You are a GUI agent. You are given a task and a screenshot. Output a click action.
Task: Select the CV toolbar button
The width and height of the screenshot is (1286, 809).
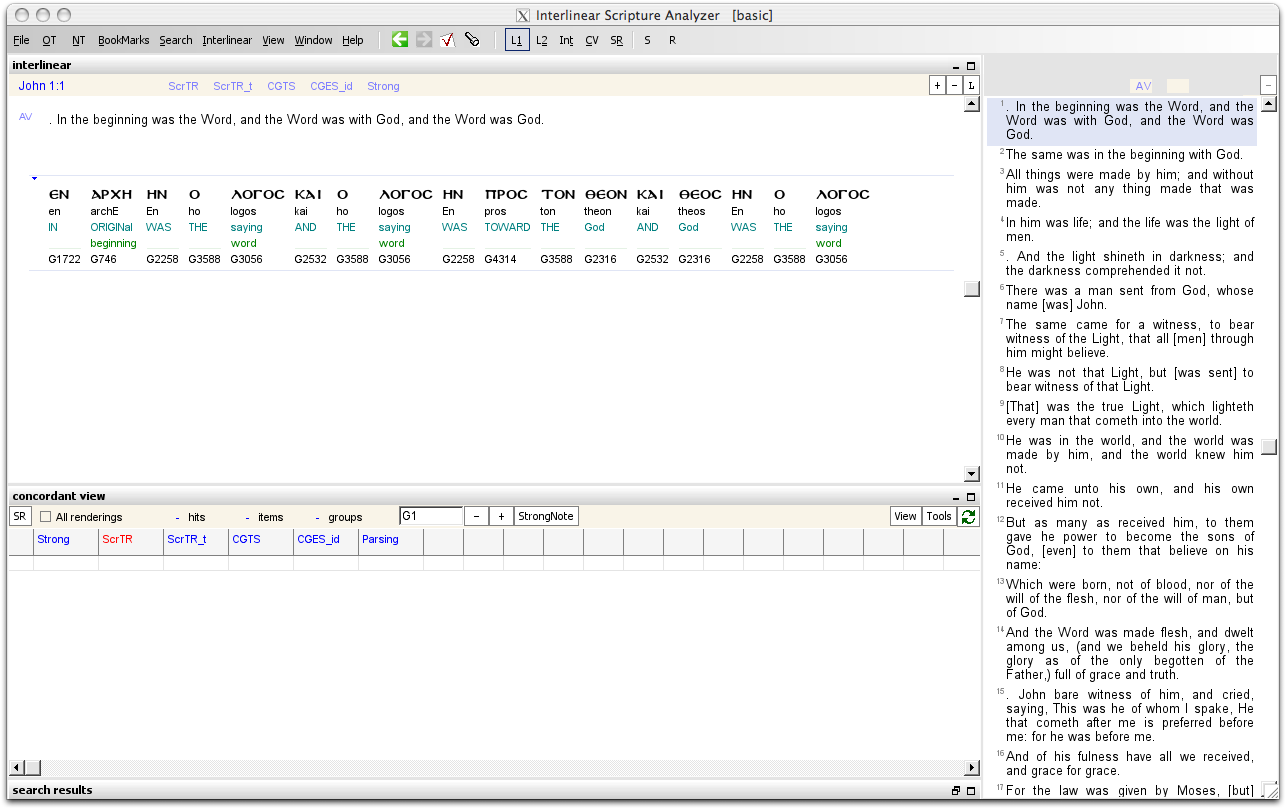[x=592, y=40]
